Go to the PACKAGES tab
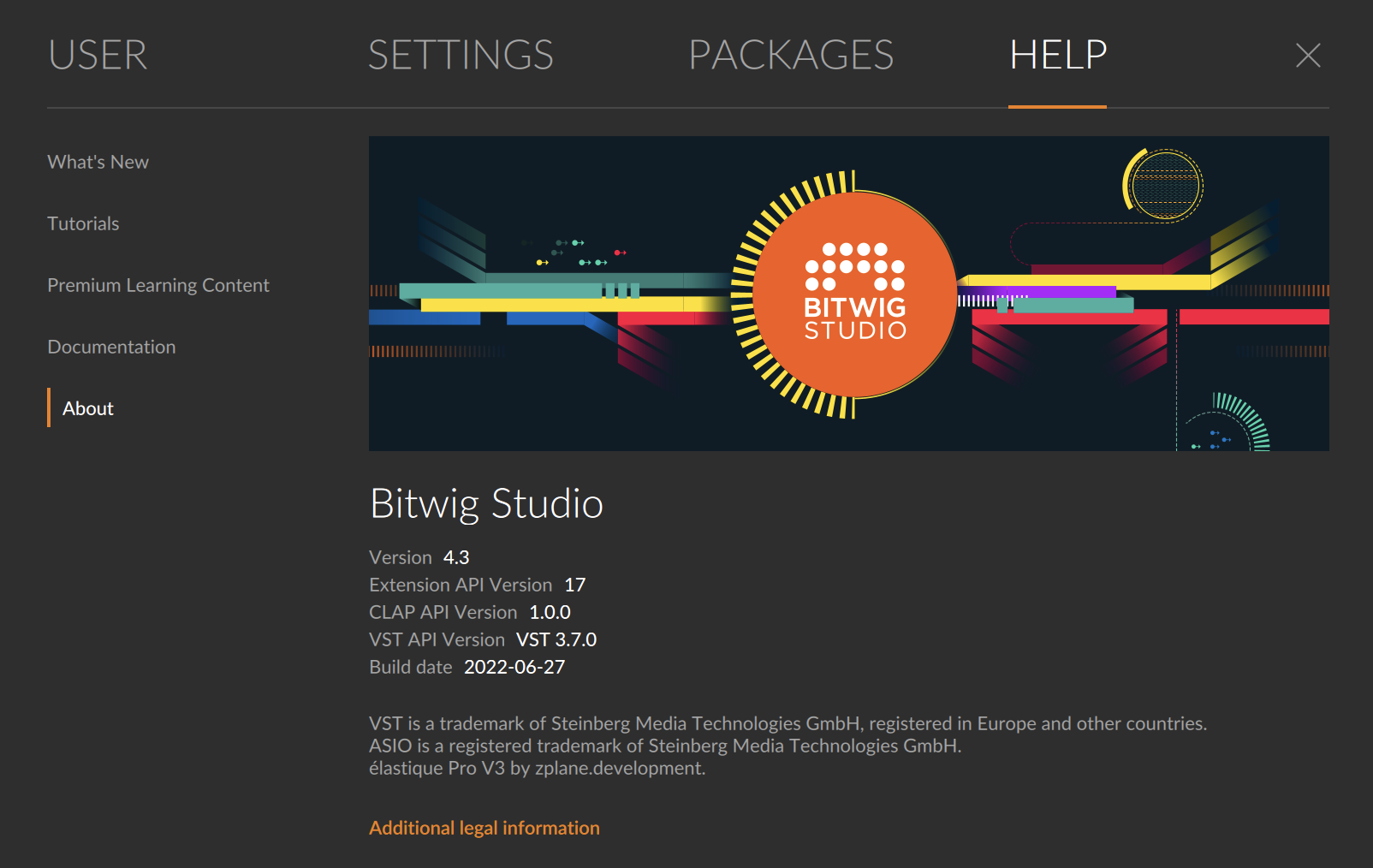1373x868 pixels. (791, 56)
